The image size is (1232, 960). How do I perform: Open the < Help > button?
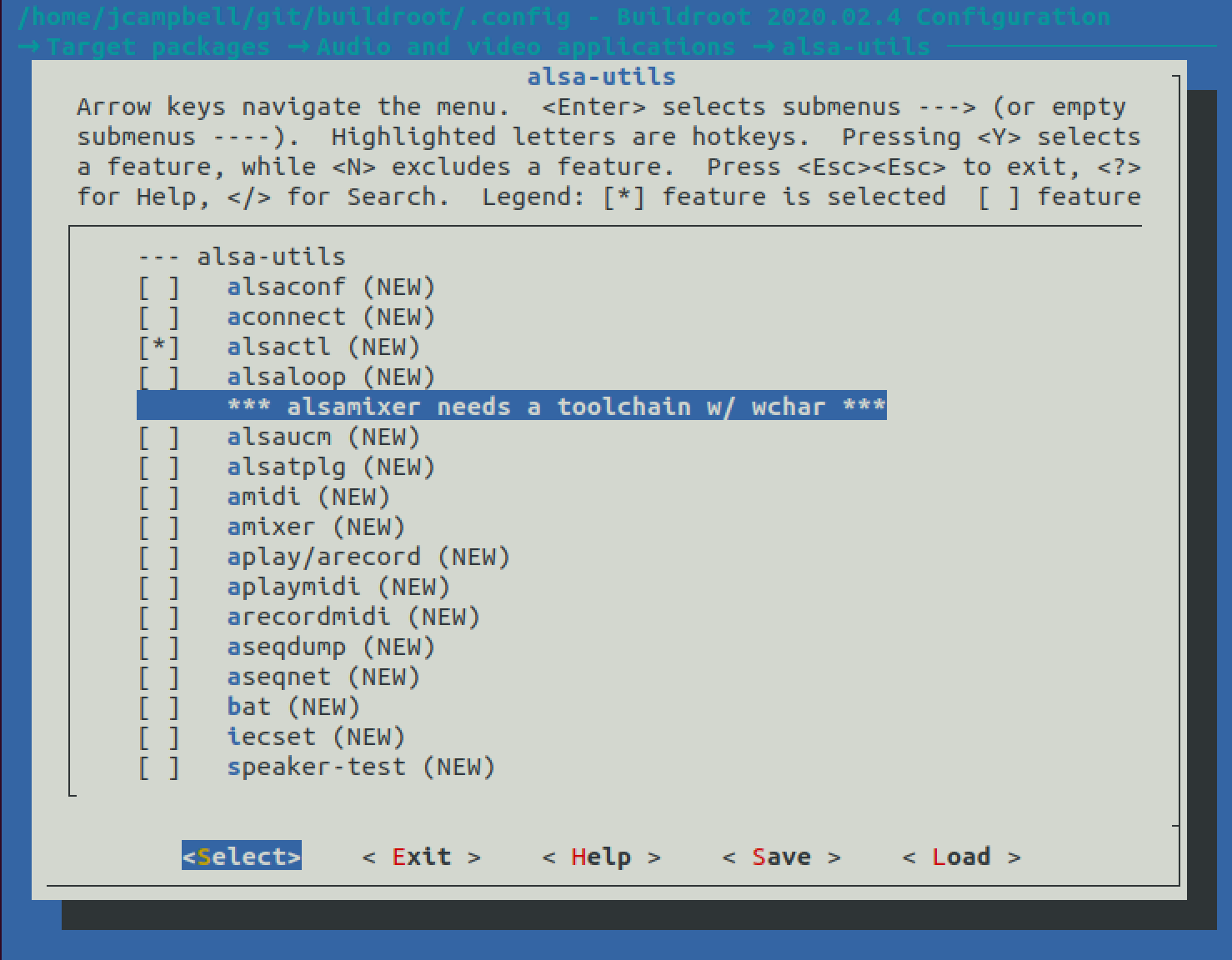(x=601, y=857)
